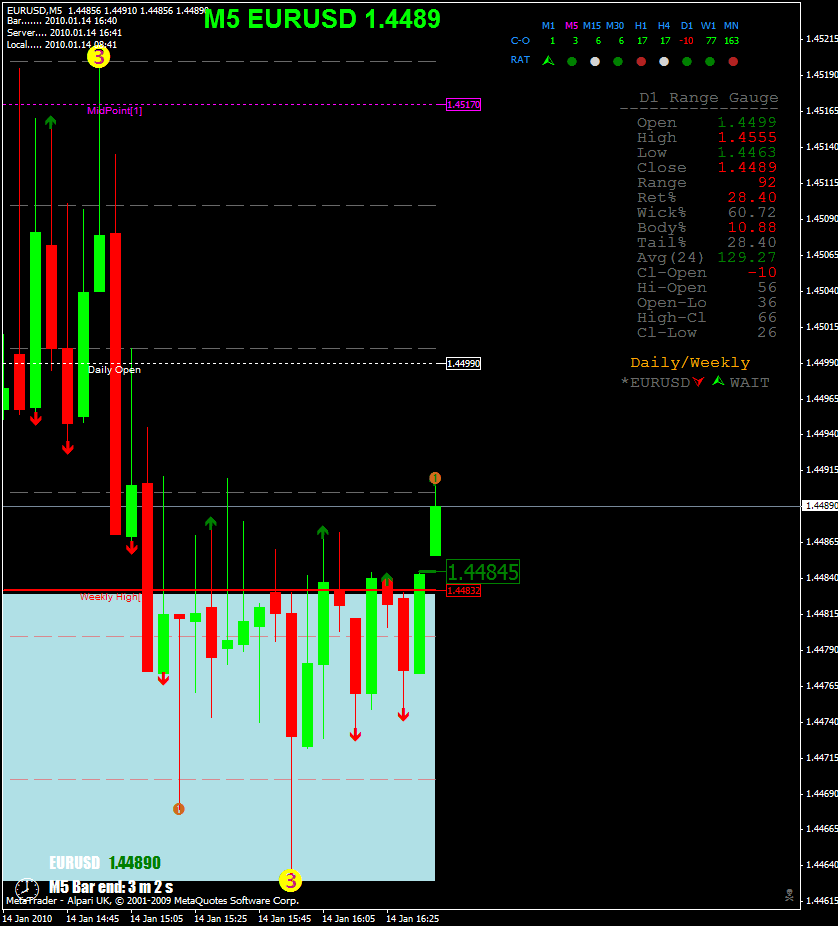Viewport: 838px width, 926px height.
Task: Click the M5 EURUSD 1.4489 chart title
Action: point(322,19)
